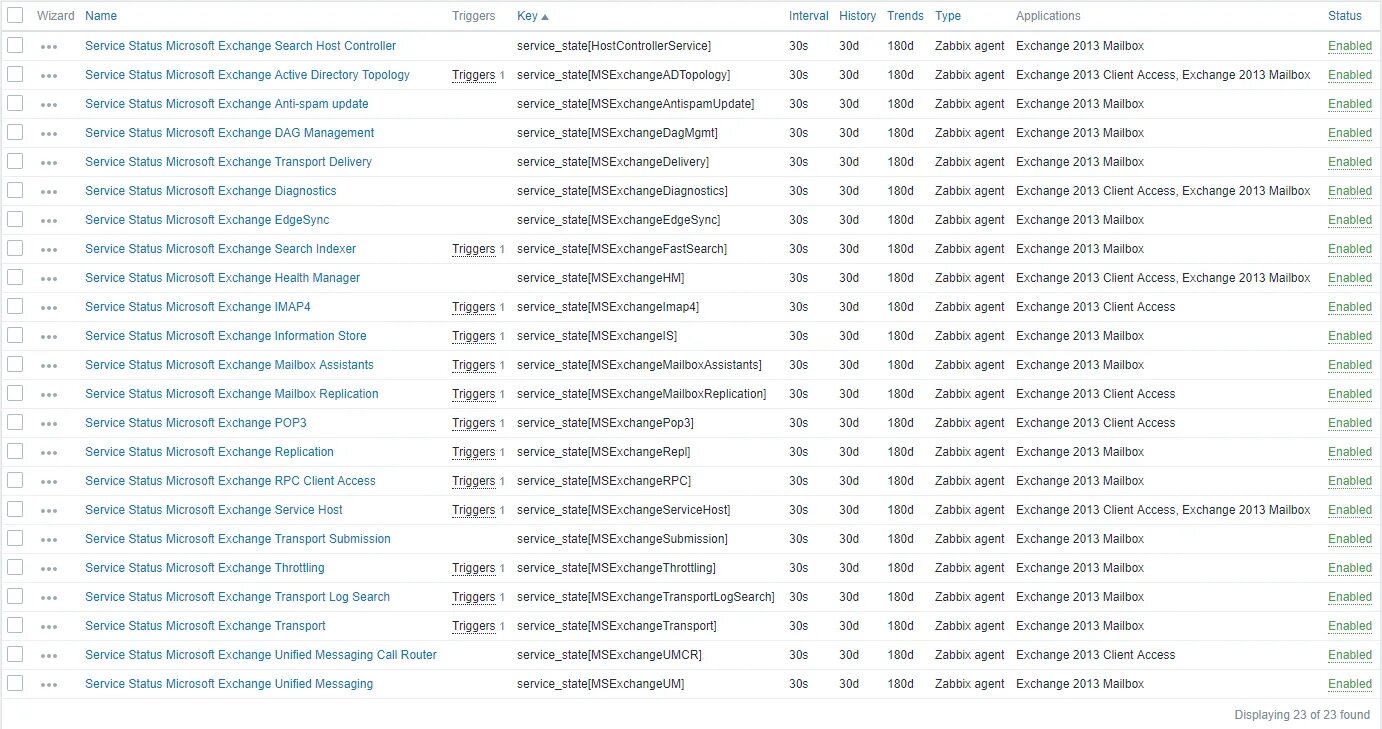Screen dimensions: 1382x729
Task: Sort table by Type column header
Action: click(948, 16)
